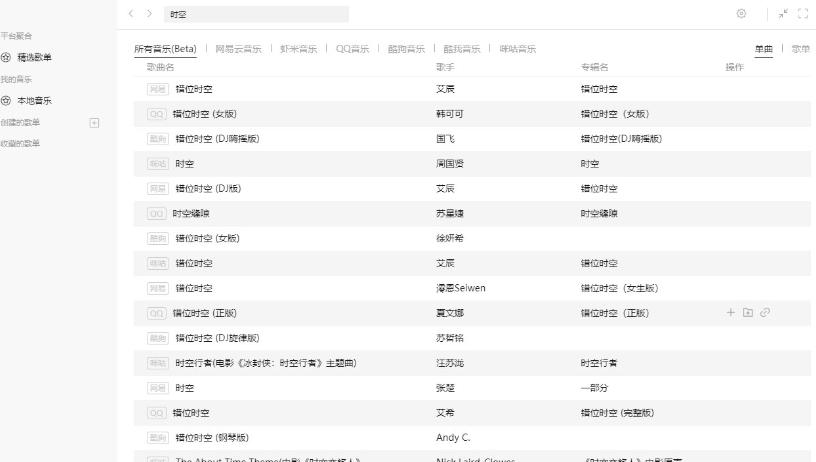The image size is (816, 462).
Task: Open album 时空缝隙
Action: [x=599, y=214]
